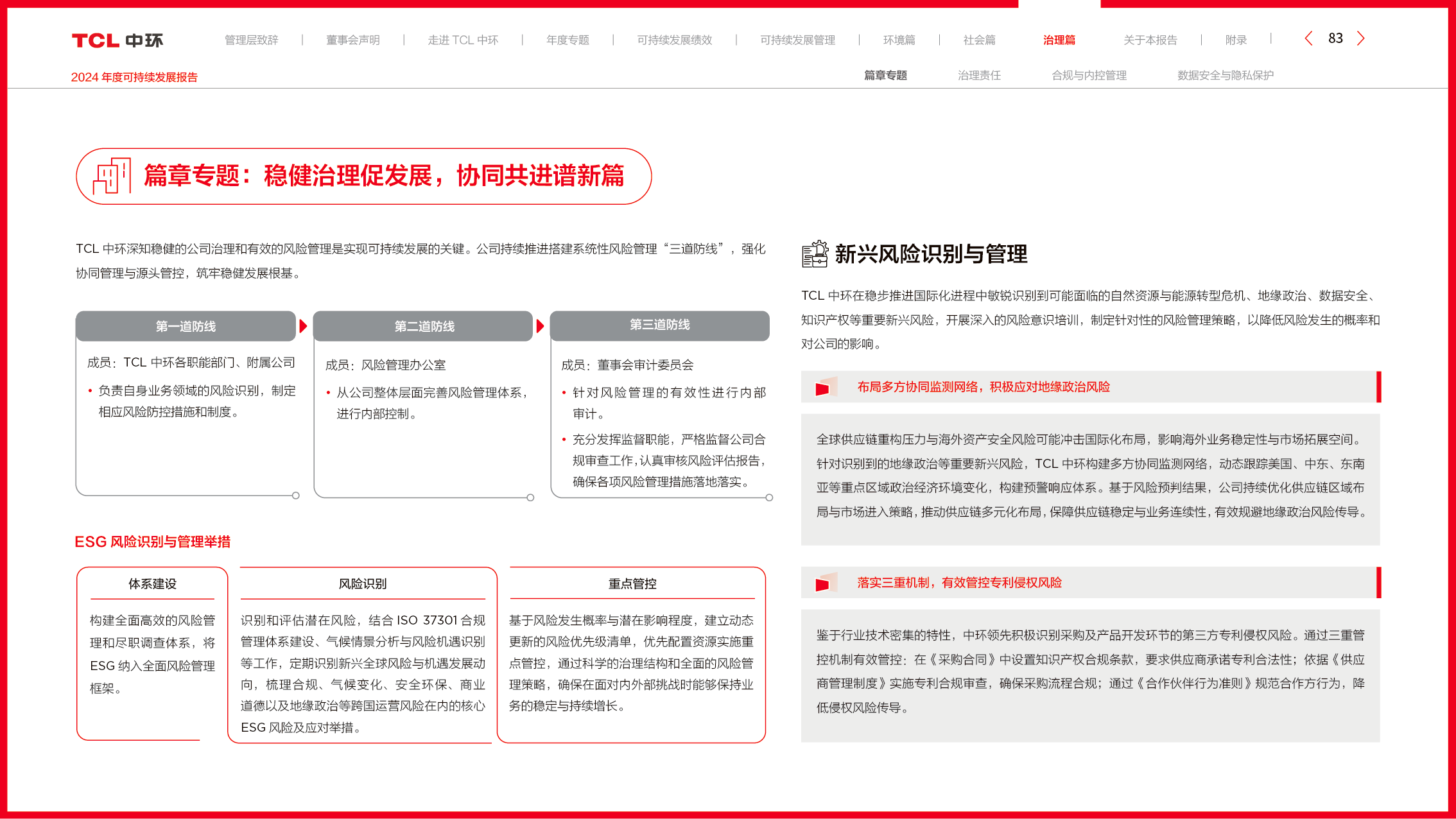Click the icon beside 新兴风险识别与管理
The width and height of the screenshot is (1456, 819).
coord(815,254)
